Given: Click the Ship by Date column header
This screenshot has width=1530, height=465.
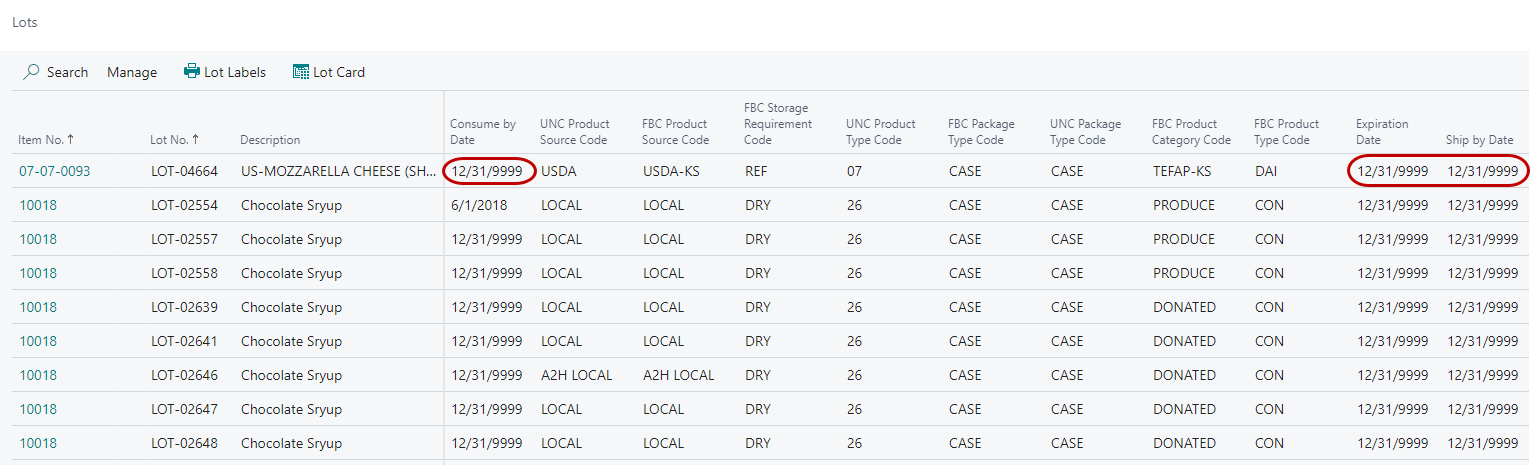Looking at the screenshot, I should coord(1479,140).
